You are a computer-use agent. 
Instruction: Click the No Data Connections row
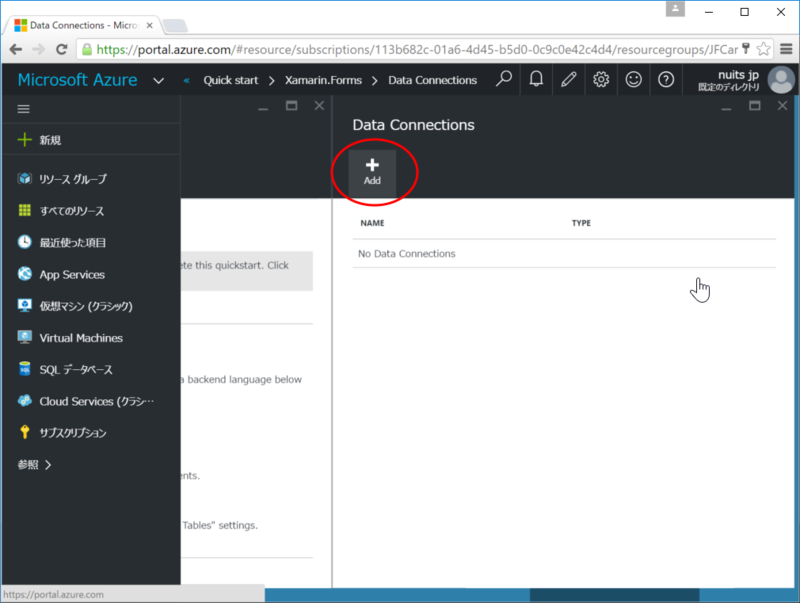click(x=564, y=254)
